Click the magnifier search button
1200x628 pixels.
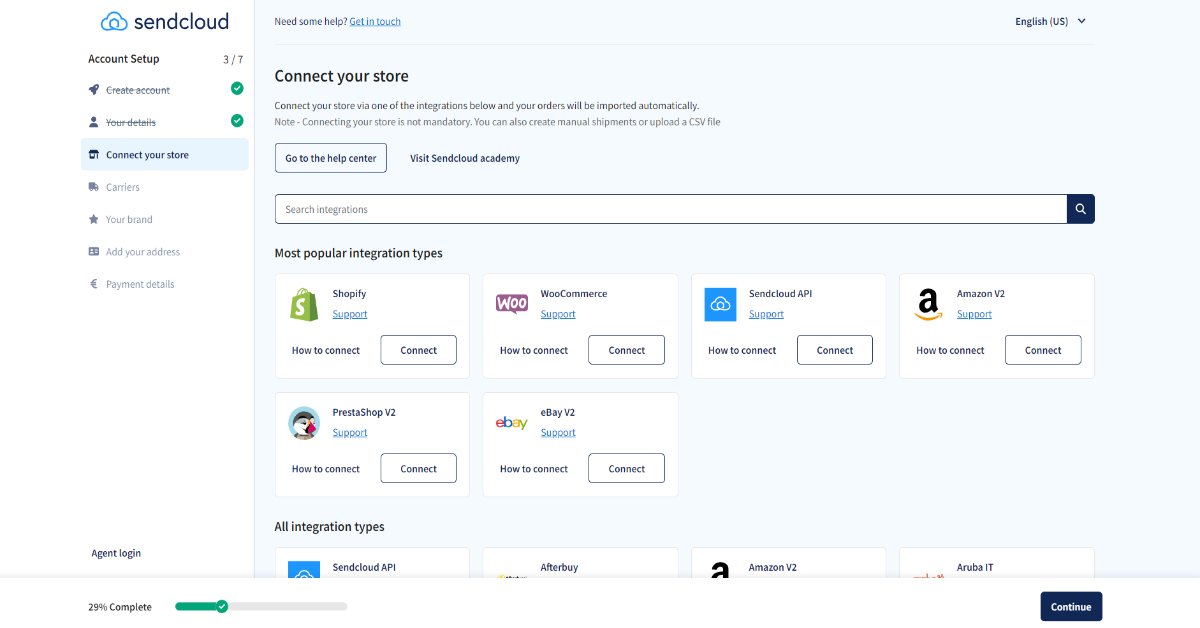(x=1081, y=209)
